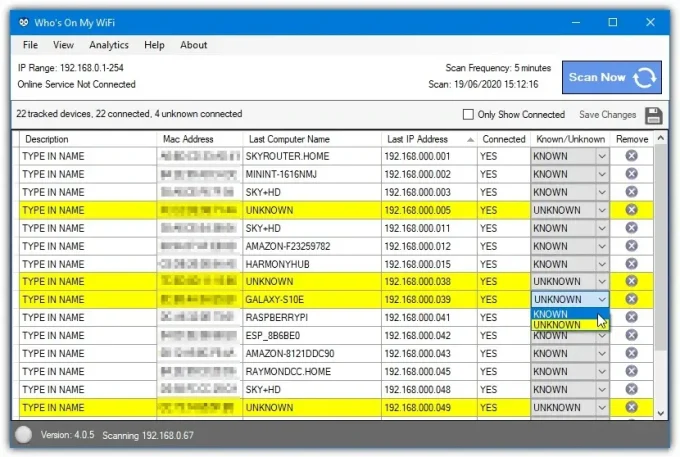Click the Scan Now button
680x457 pixels.
[x=611, y=78]
